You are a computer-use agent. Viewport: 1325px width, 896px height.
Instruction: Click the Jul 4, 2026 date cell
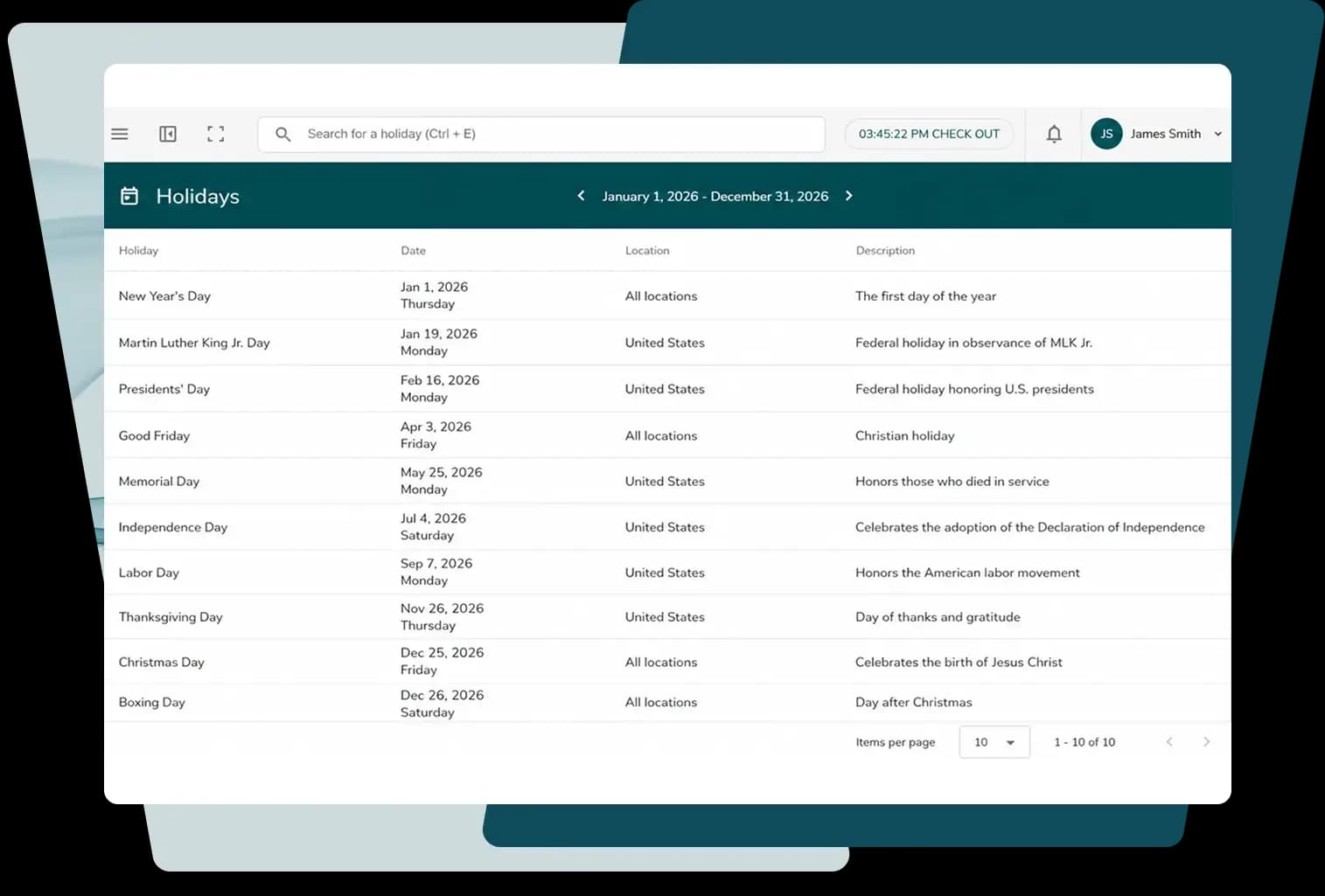(433, 527)
